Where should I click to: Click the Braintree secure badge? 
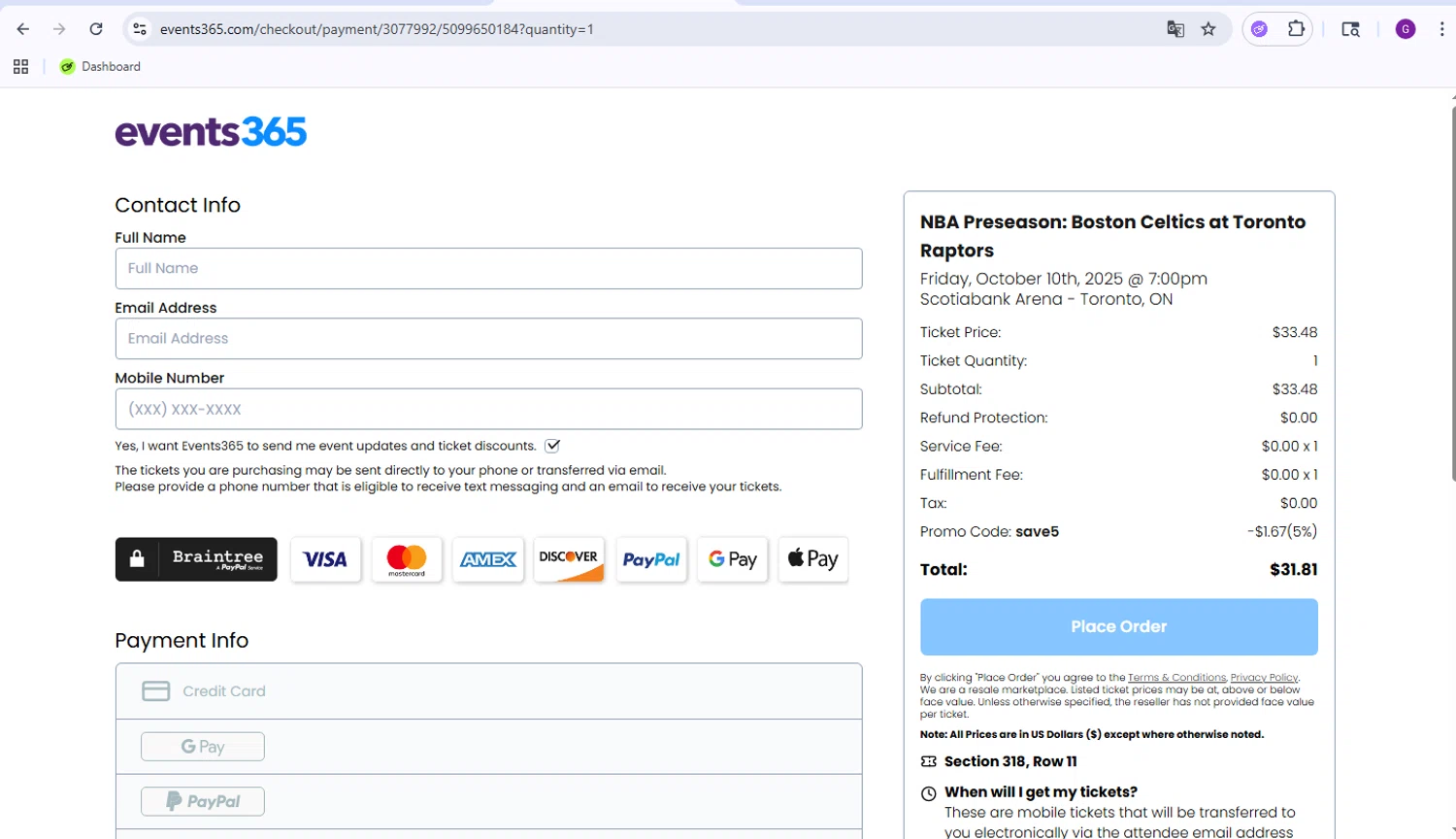coord(196,559)
